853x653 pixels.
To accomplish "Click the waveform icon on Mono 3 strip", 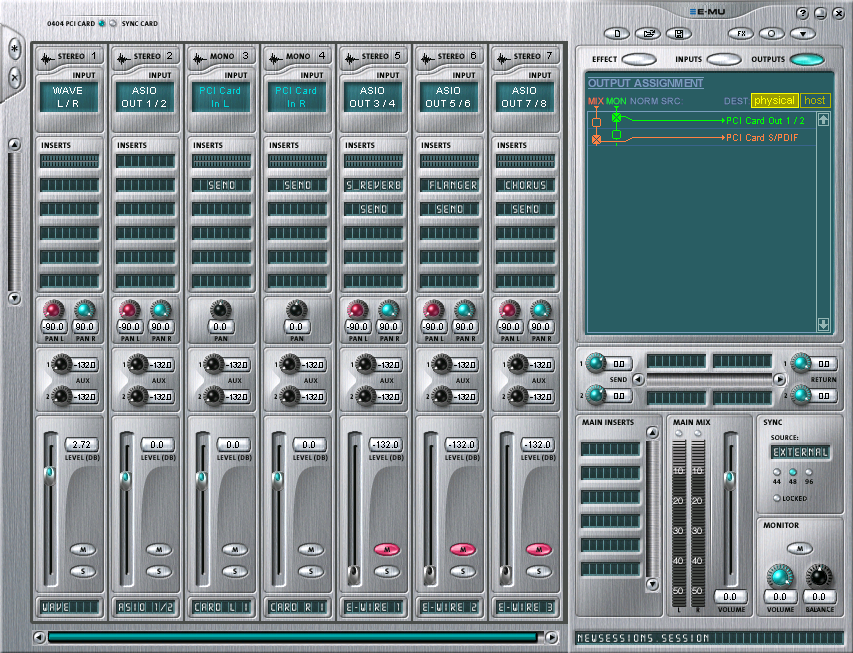I will click(200, 57).
